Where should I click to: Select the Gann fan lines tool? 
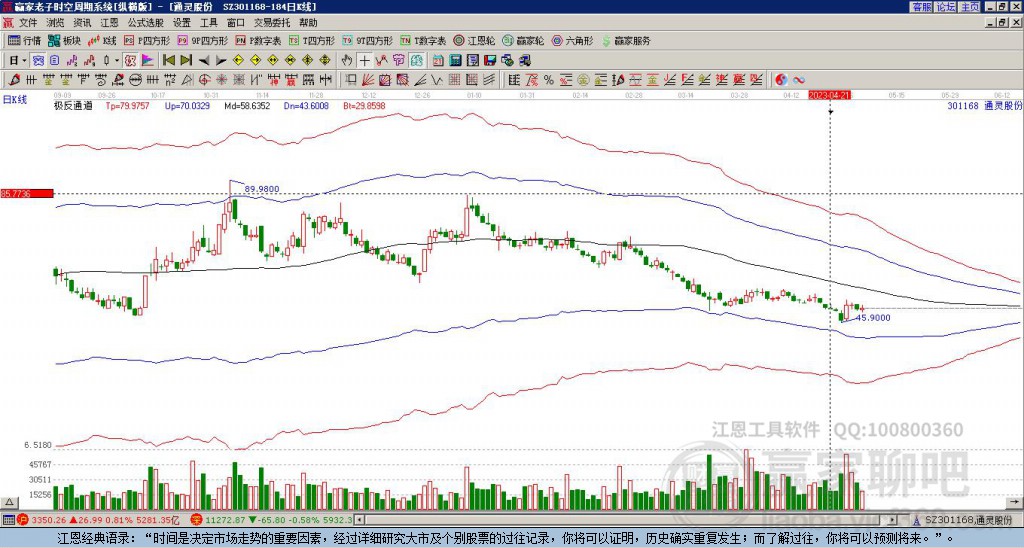click(x=368, y=80)
